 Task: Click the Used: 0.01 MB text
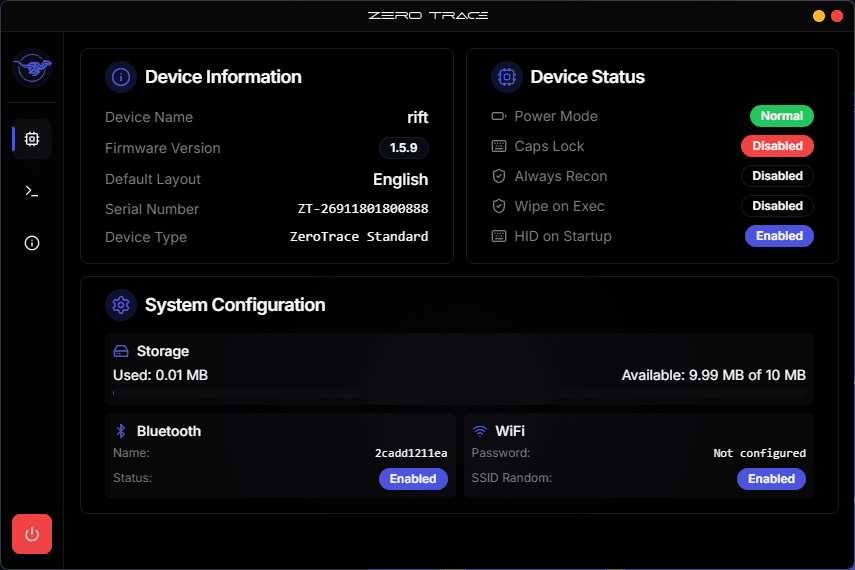pyautogui.click(x=160, y=375)
